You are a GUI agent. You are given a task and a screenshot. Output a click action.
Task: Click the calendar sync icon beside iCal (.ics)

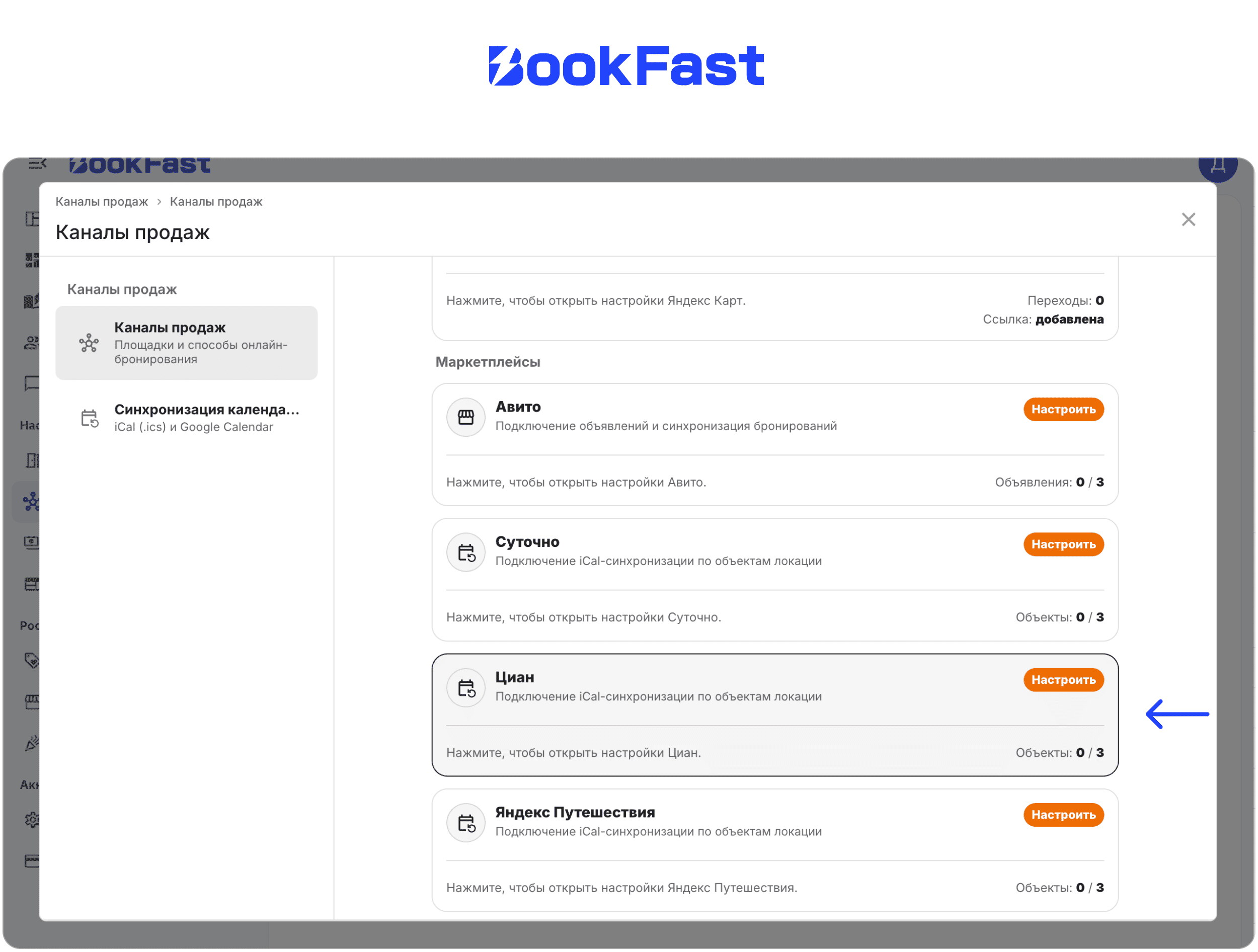coord(89,419)
